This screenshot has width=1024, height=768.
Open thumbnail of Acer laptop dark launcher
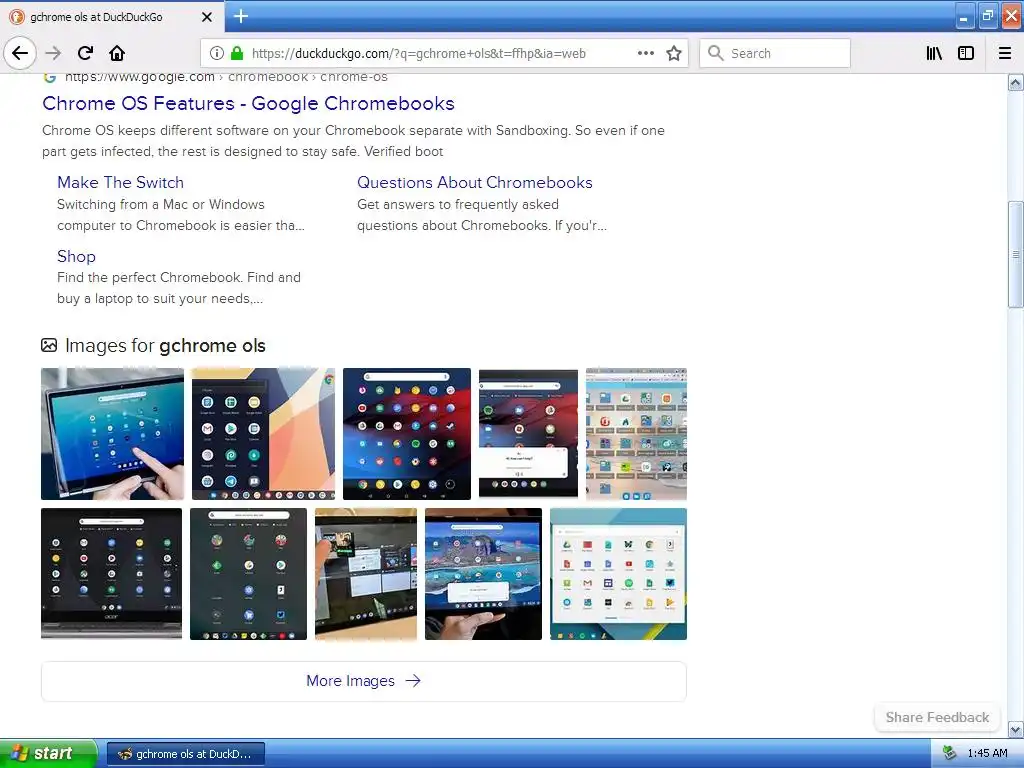(111, 573)
